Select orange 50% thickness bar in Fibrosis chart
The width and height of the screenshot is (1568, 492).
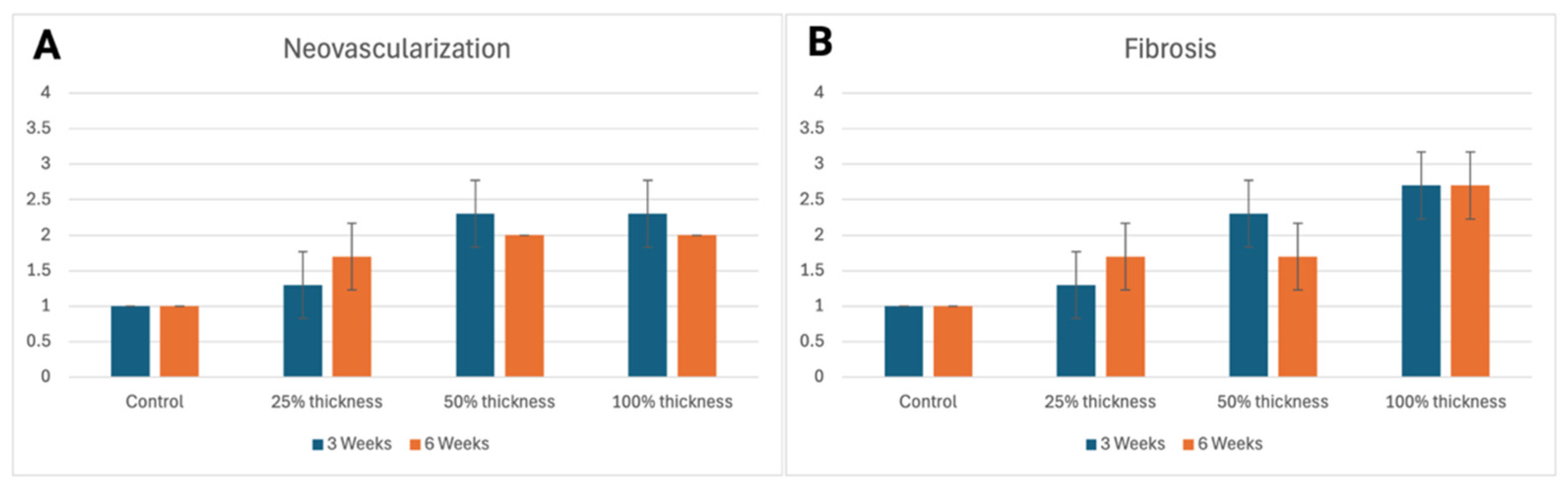coord(1297,317)
